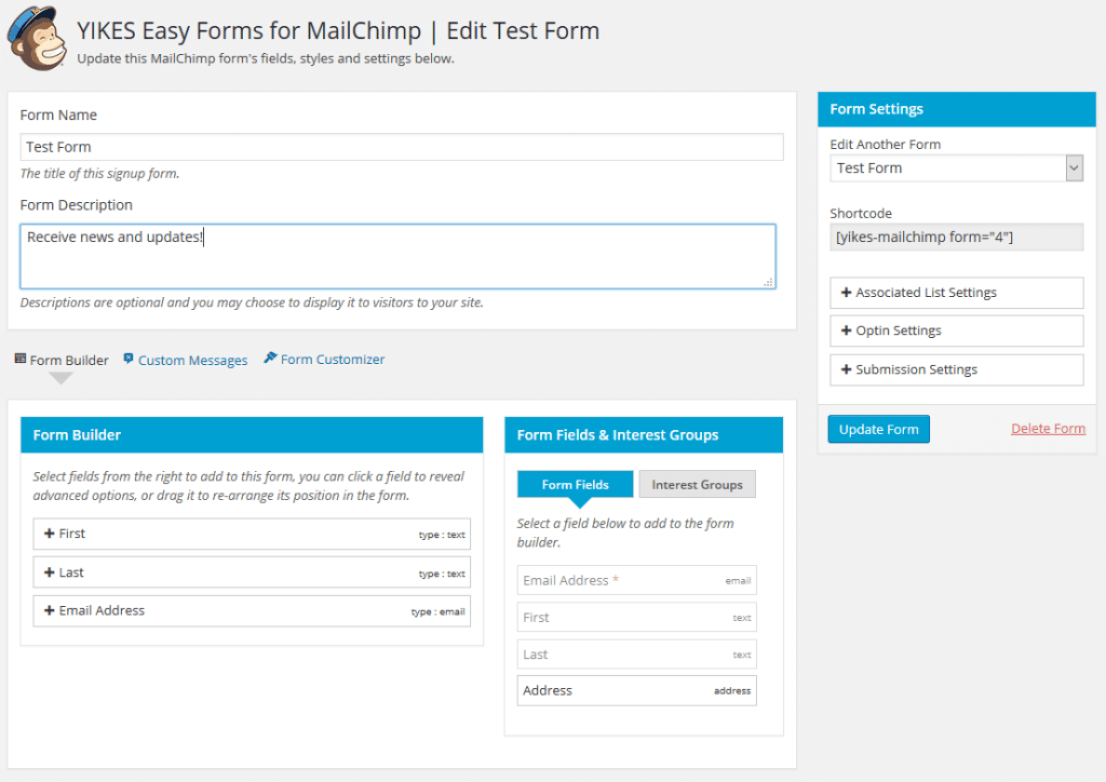Click the Form Customizer pin icon

[270, 358]
